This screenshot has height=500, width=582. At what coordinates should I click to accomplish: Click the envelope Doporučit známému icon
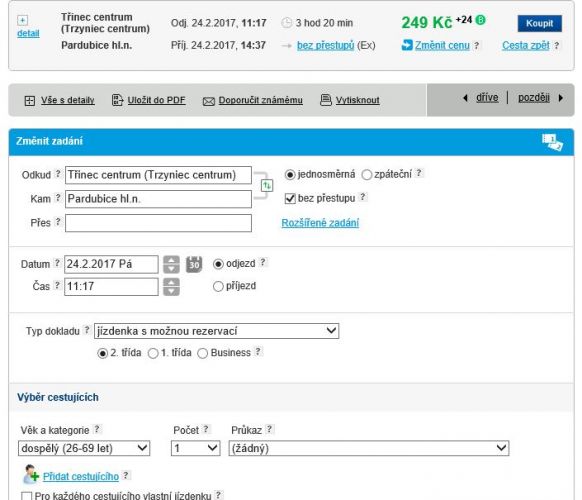click(209, 101)
